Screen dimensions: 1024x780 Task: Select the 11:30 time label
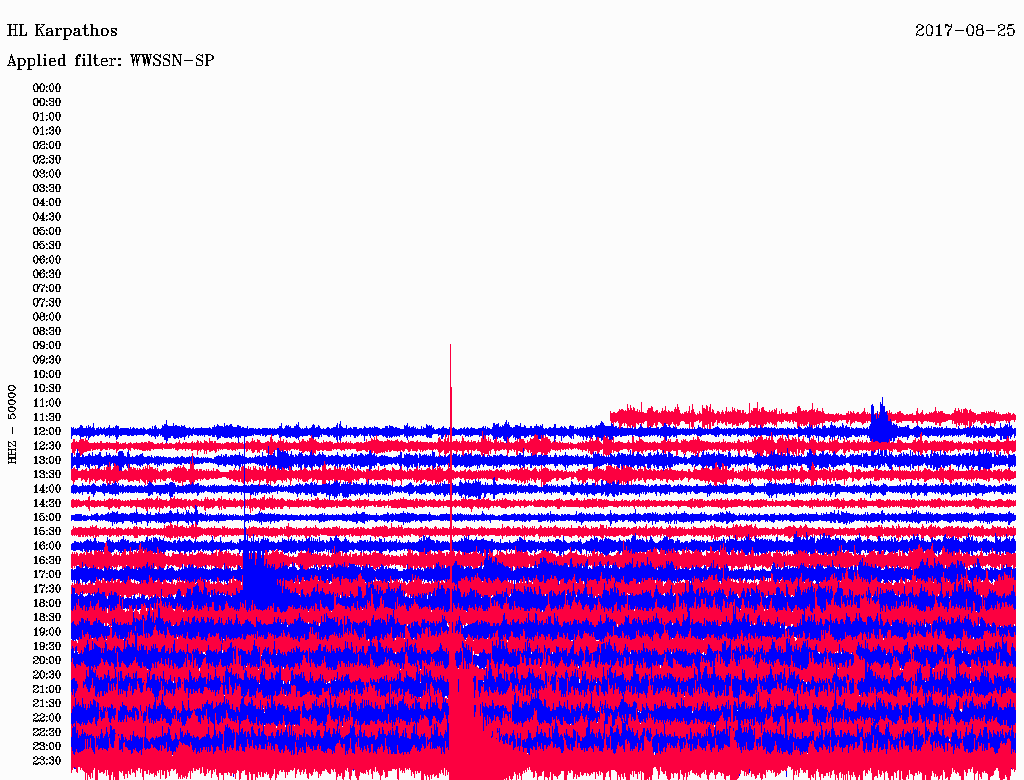(x=47, y=417)
